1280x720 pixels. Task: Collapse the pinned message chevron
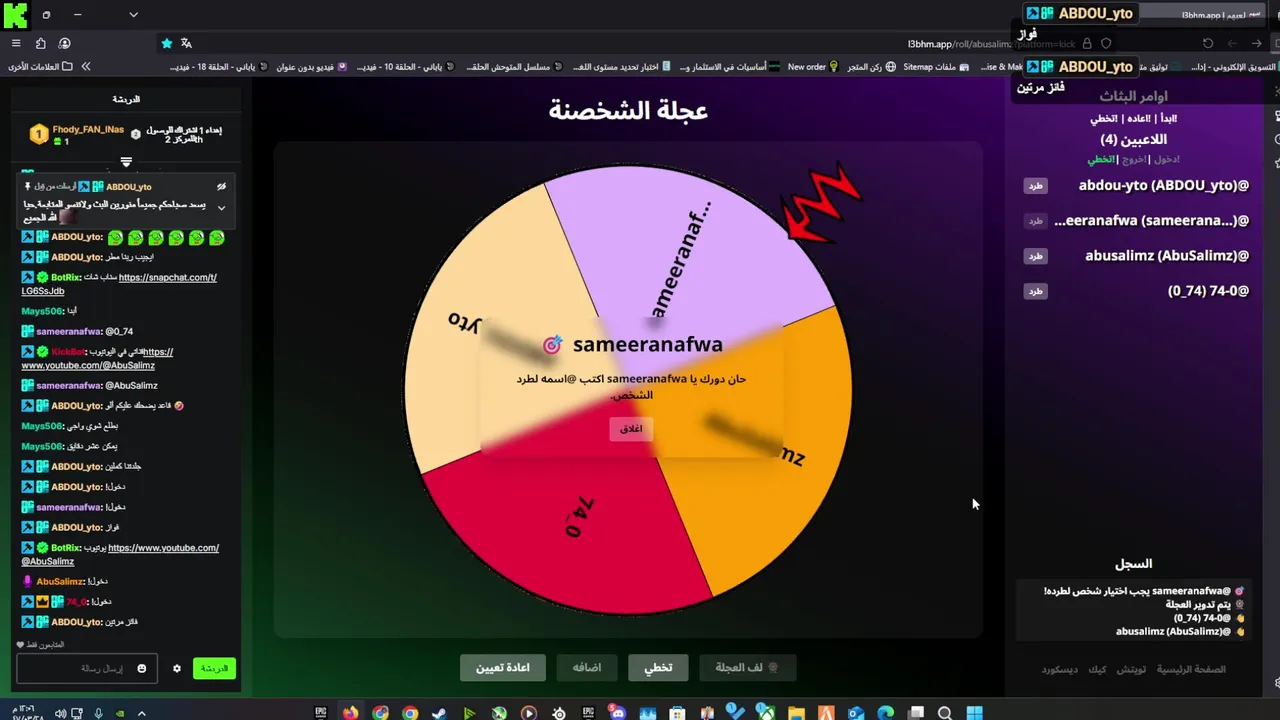221,207
